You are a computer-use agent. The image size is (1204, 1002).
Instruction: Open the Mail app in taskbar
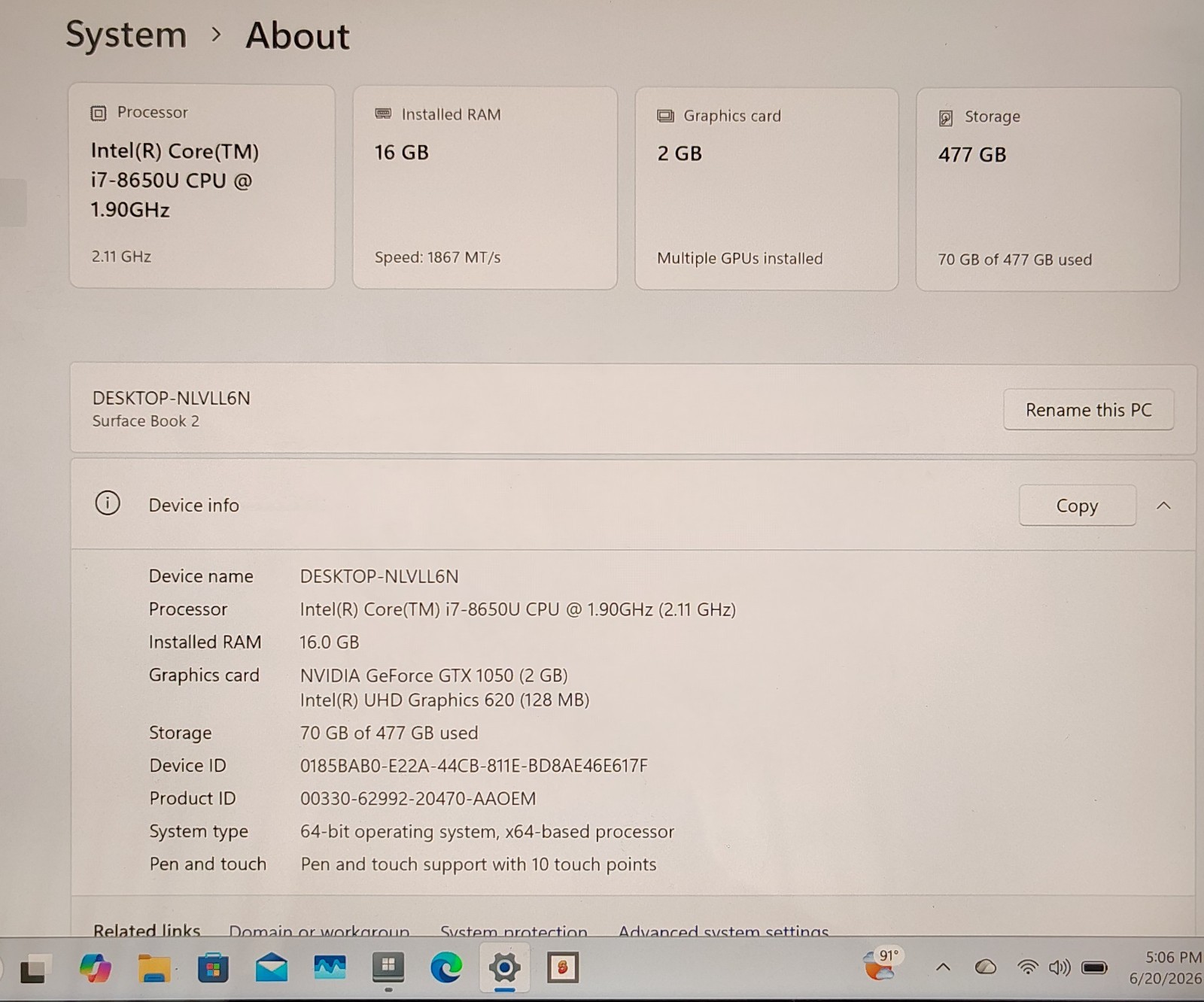272,967
